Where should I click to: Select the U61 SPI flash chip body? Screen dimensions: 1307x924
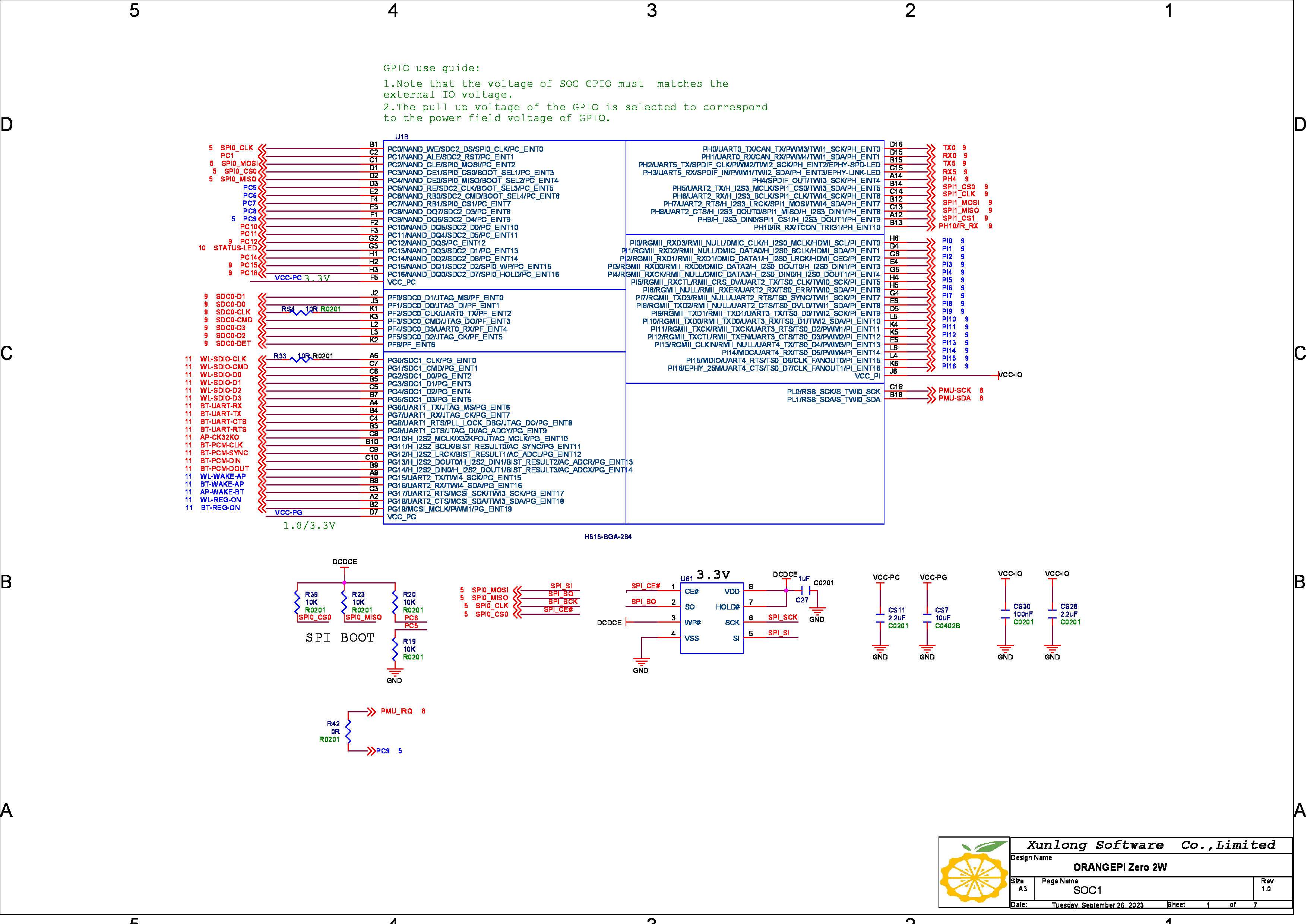tap(712, 618)
